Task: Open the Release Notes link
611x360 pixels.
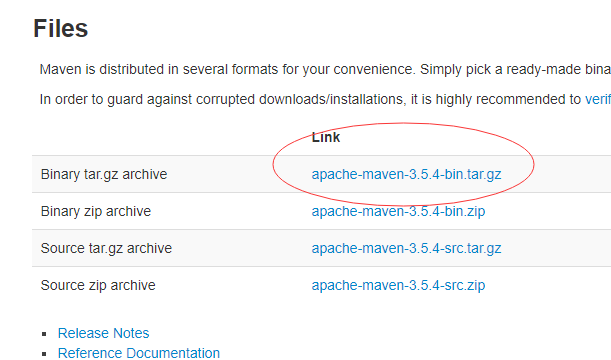Action: tap(103, 333)
